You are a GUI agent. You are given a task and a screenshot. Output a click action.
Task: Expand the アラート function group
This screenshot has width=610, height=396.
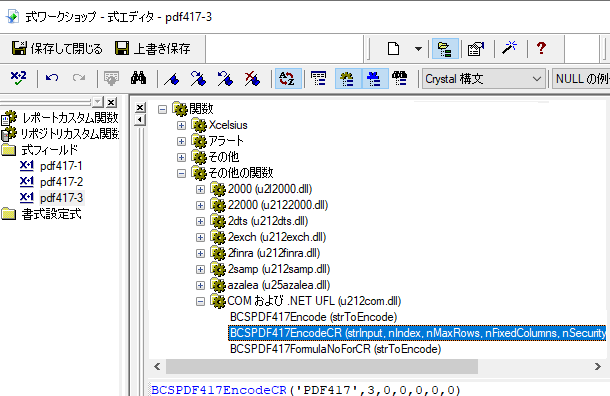click(181, 141)
